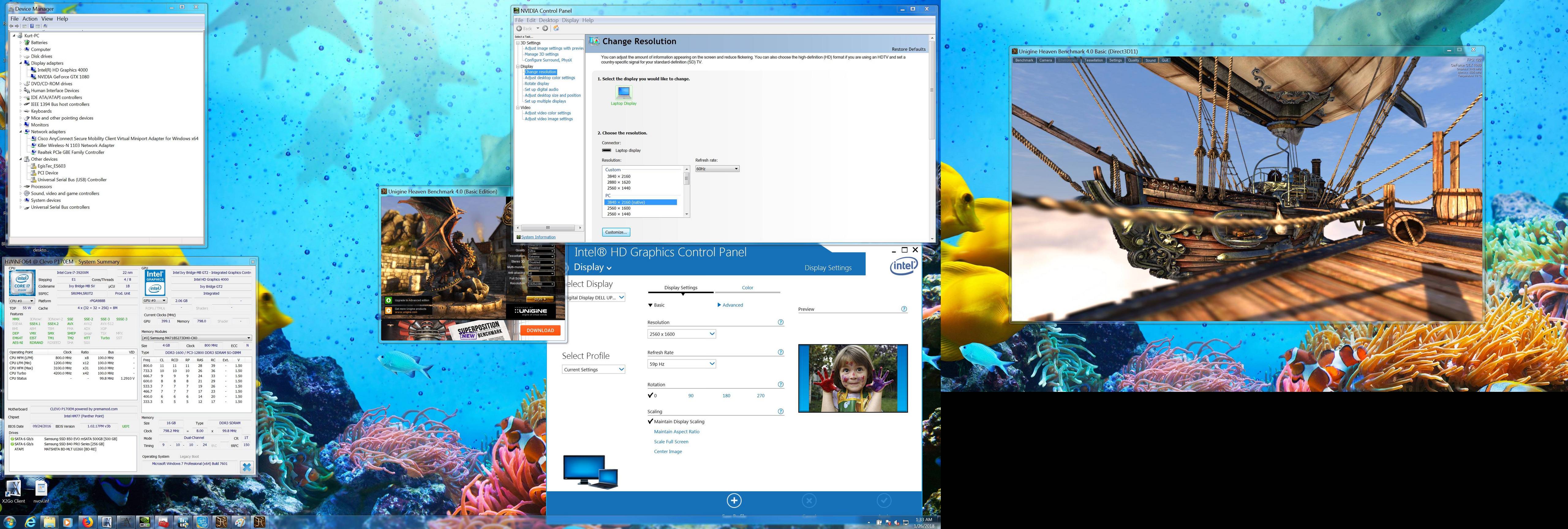Select NVIDIA GeForce GTX 1080 in Device Manager
The height and width of the screenshot is (529, 1568).
63,77
